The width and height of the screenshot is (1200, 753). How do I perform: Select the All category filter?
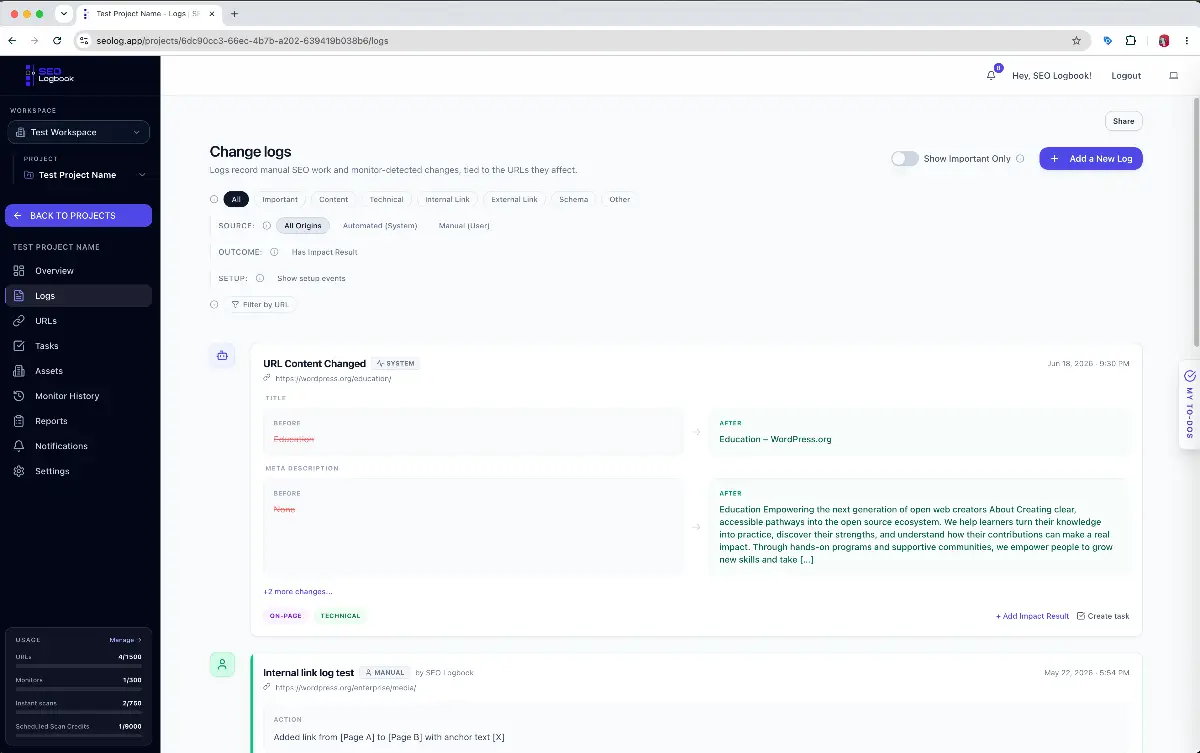click(236, 199)
